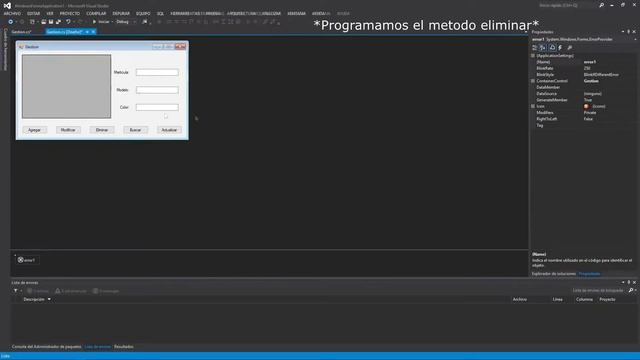
Task: Click the Actualizar button on the form
Action: 169,130
